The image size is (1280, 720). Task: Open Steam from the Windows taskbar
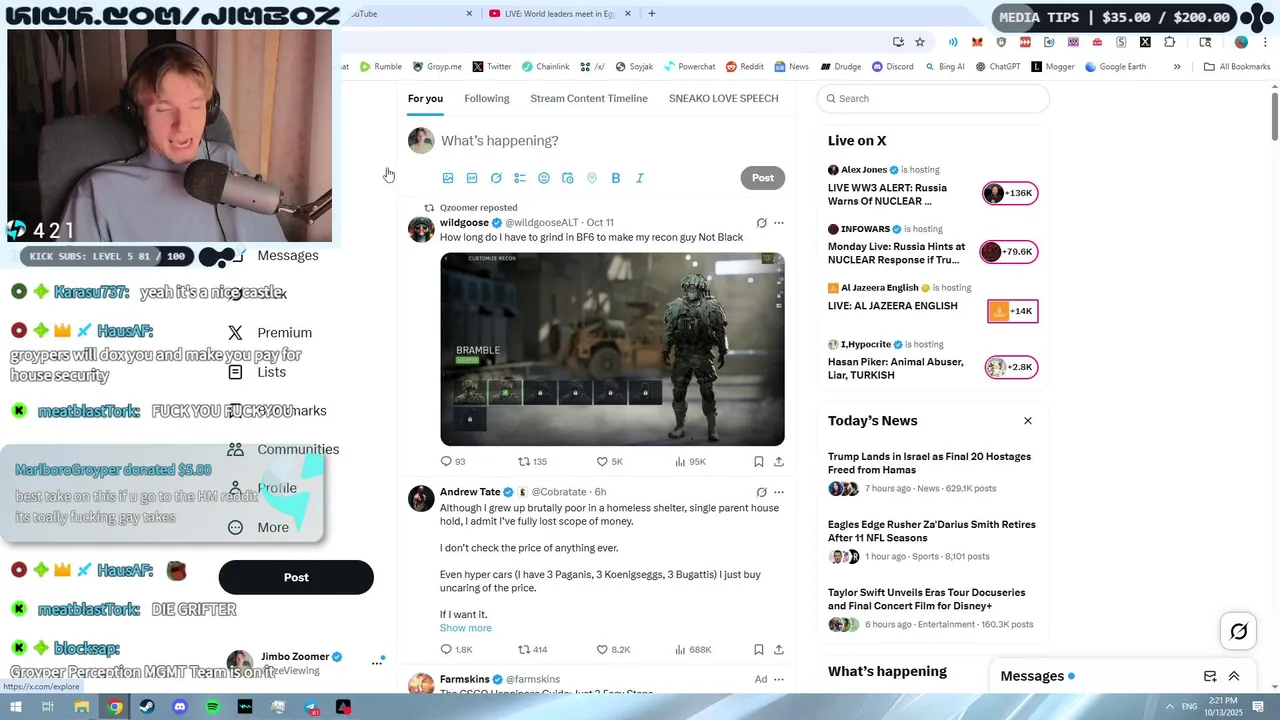click(x=147, y=707)
